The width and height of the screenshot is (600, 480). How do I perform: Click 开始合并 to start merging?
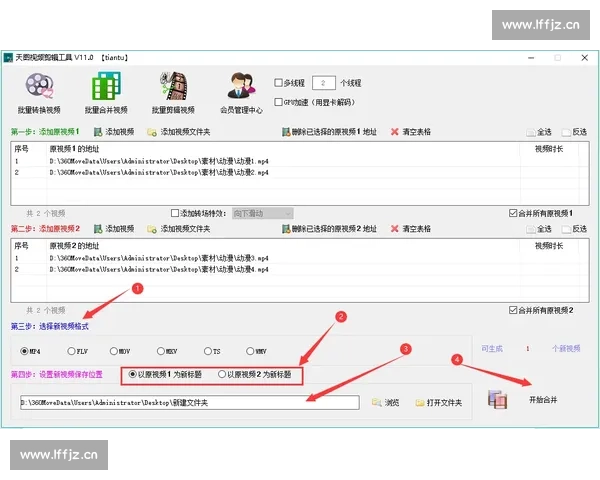coord(543,400)
